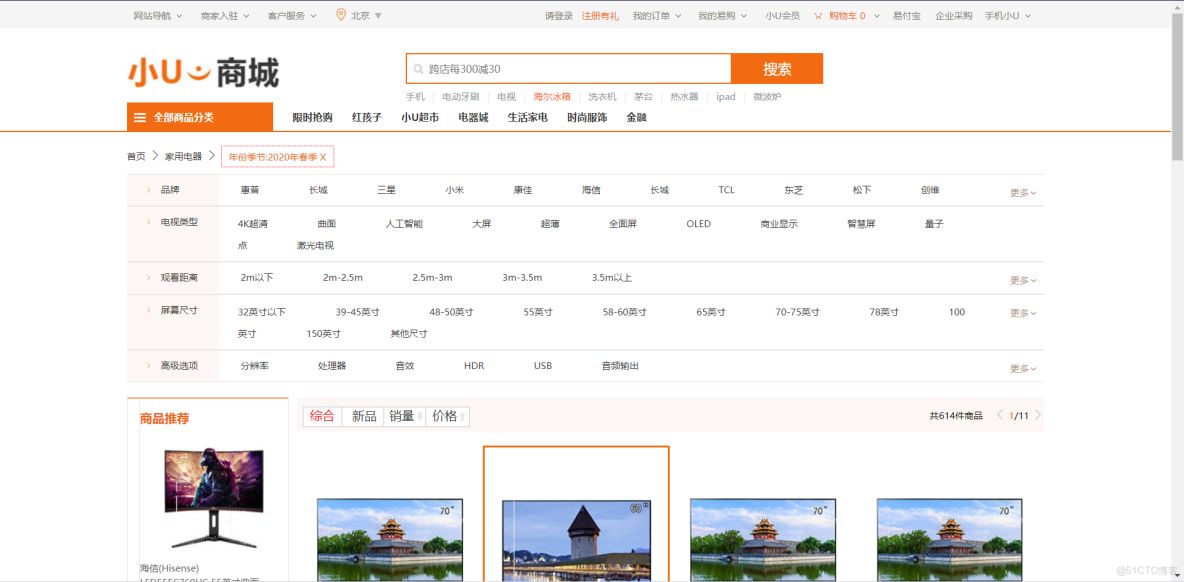Screen dimensions: 1184x582
Task: Select the 新品 sort tab
Action: [362, 416]
